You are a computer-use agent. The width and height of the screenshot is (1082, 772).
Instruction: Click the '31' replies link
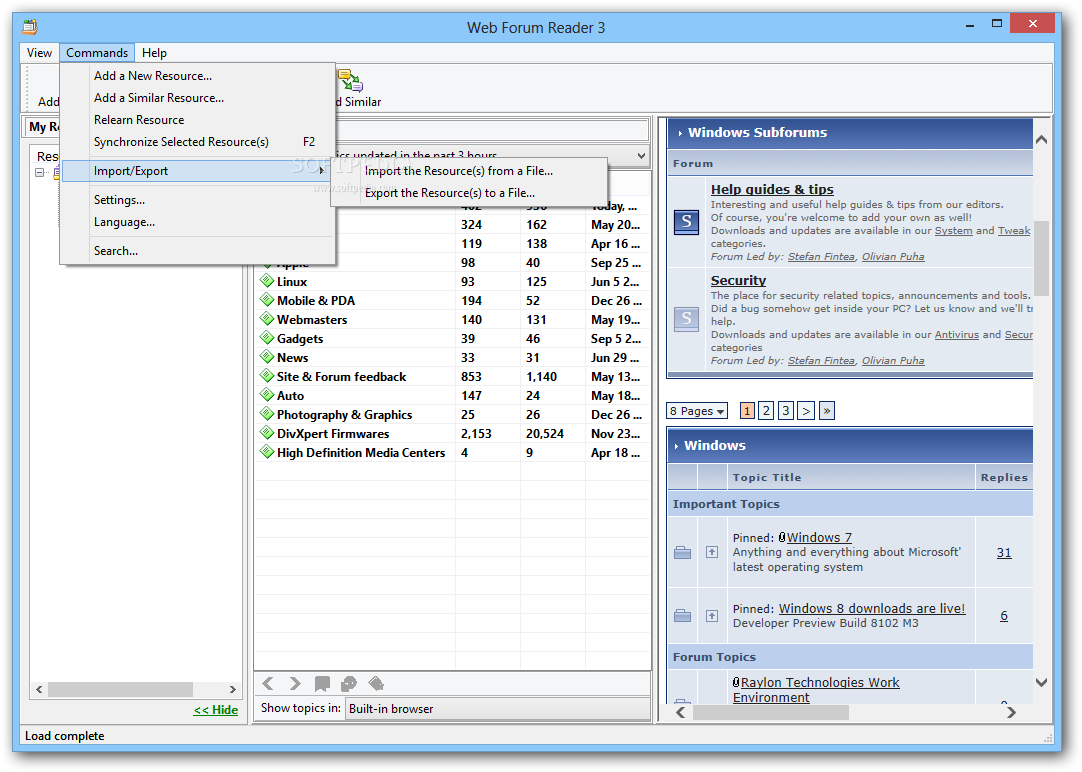[x=1004, y=553]
